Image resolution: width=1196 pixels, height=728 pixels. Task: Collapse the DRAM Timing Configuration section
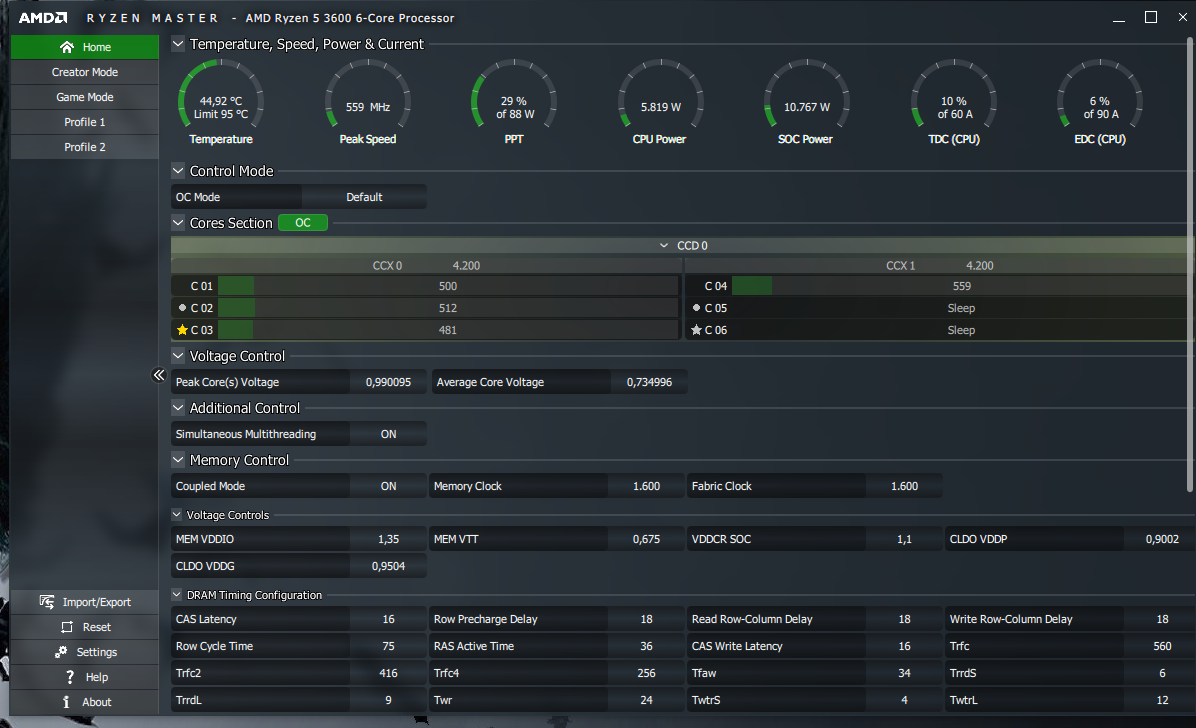tap(177, 595)
